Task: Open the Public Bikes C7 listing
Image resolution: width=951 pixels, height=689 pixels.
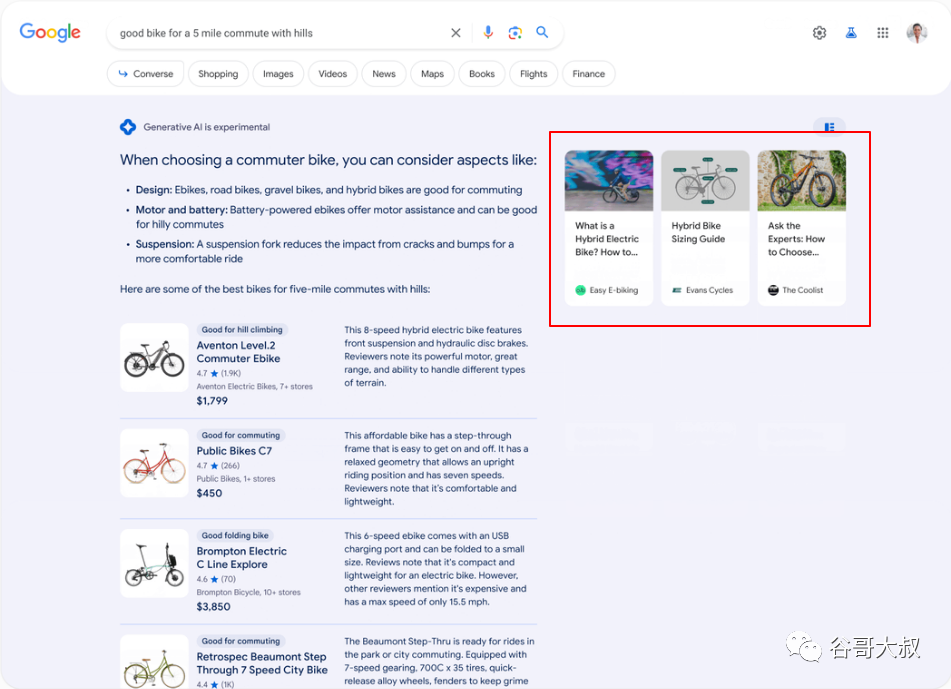Action: (234, 451)
